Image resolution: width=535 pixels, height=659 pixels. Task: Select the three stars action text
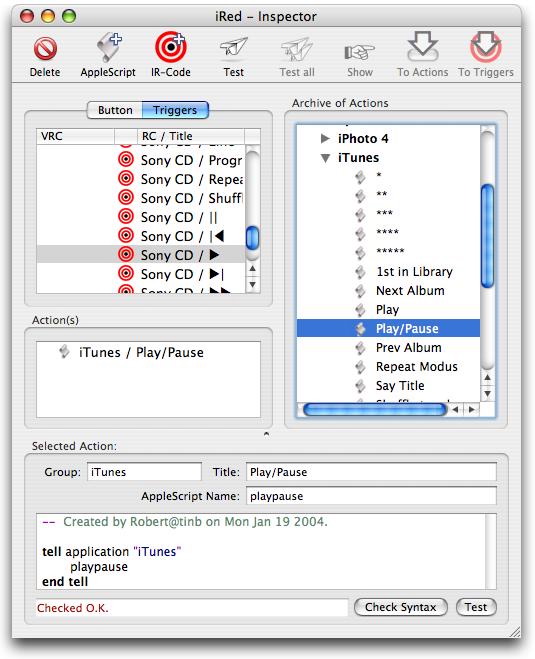[384, 214]
